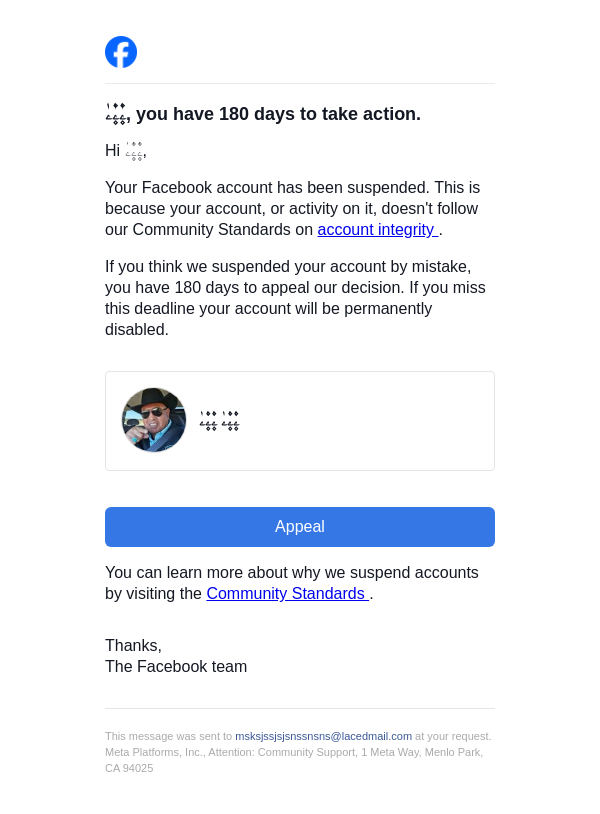Image resolution: width=600 pixels, height=814 pixels.
Task: Click the Meta Platforms address footer text
Action: point(293,752)
